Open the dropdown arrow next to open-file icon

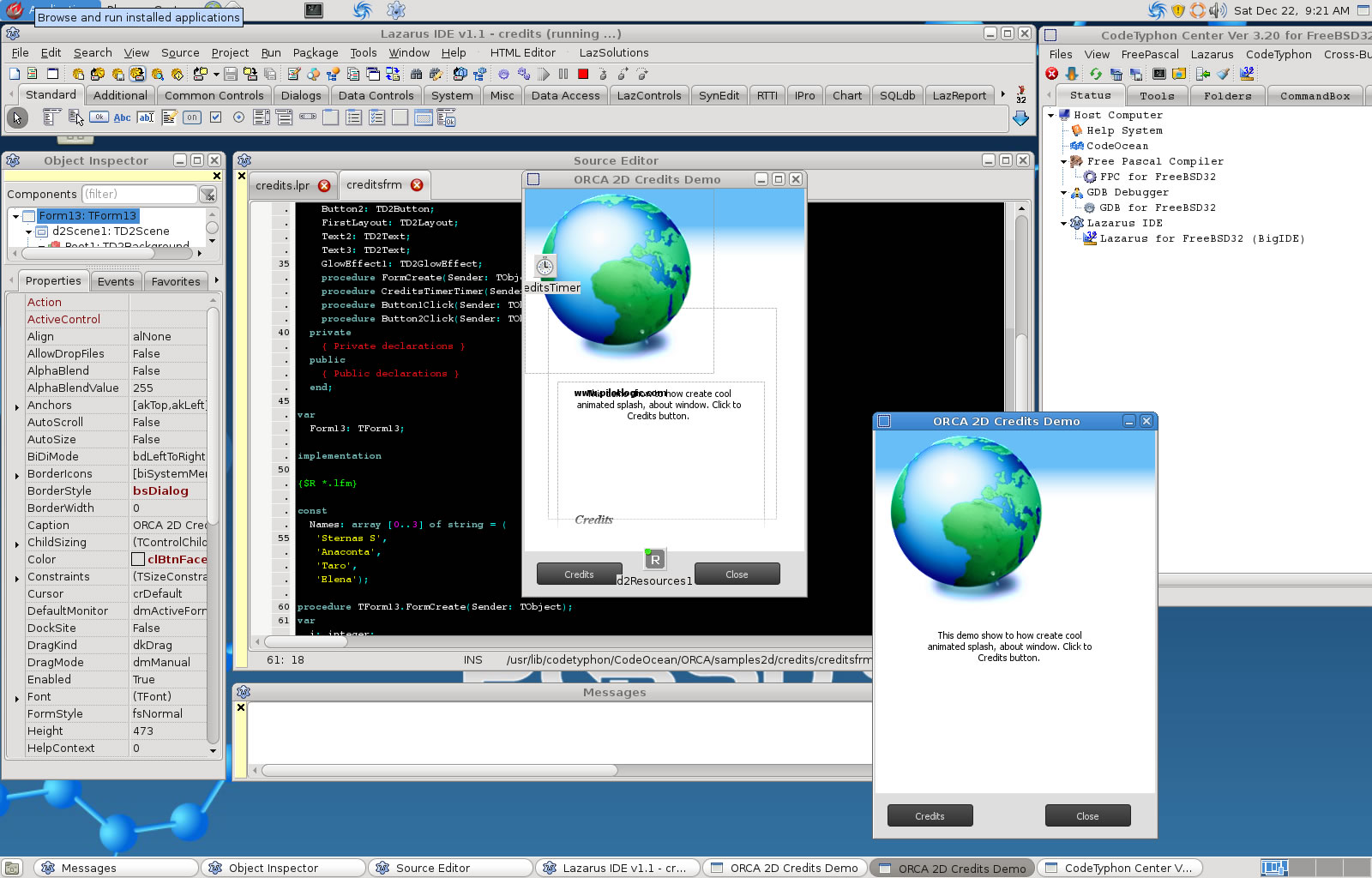click(216, 74)
